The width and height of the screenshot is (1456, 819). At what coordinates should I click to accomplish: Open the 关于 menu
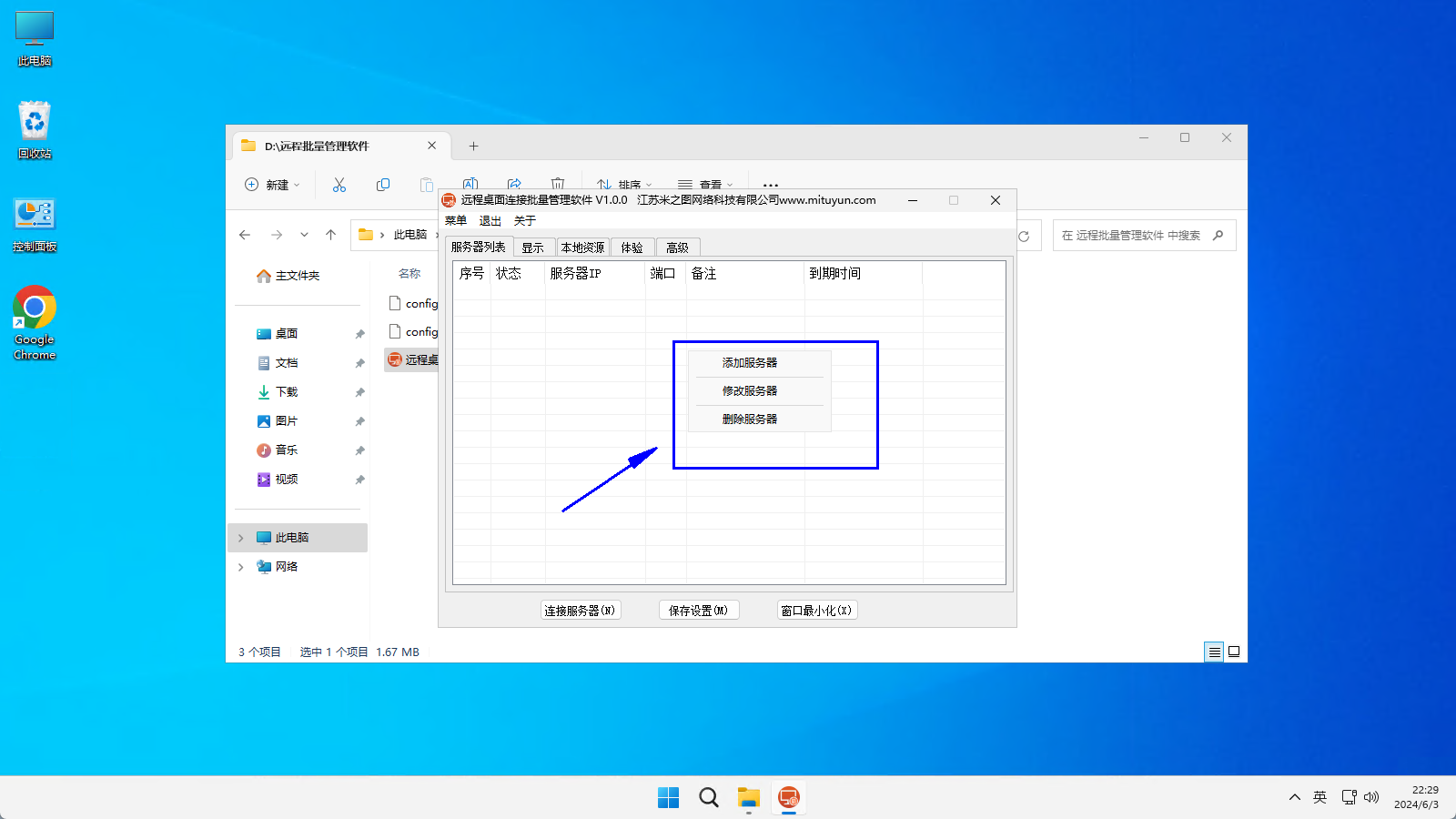525,221
